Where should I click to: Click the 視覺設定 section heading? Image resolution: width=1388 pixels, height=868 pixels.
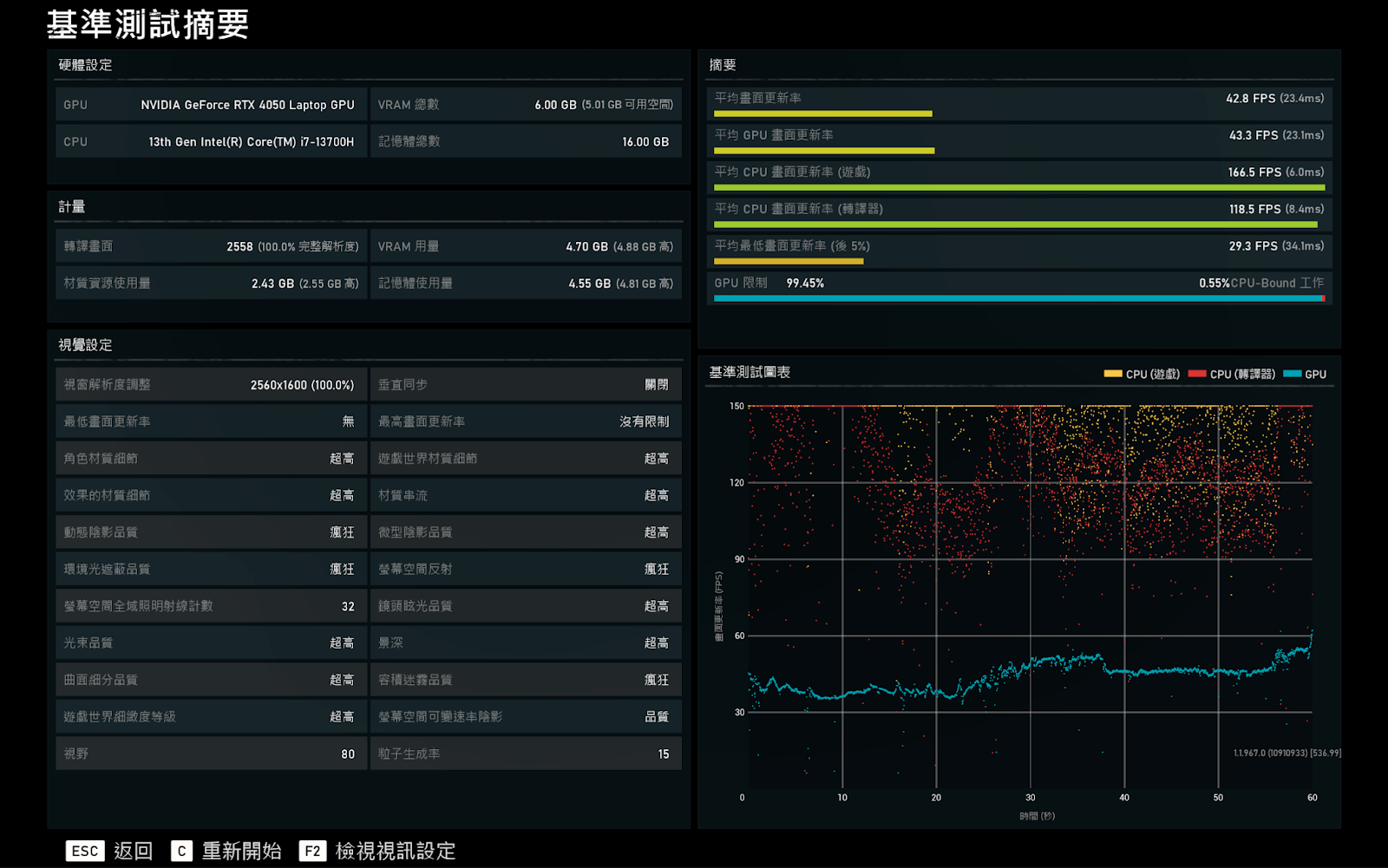85,345
